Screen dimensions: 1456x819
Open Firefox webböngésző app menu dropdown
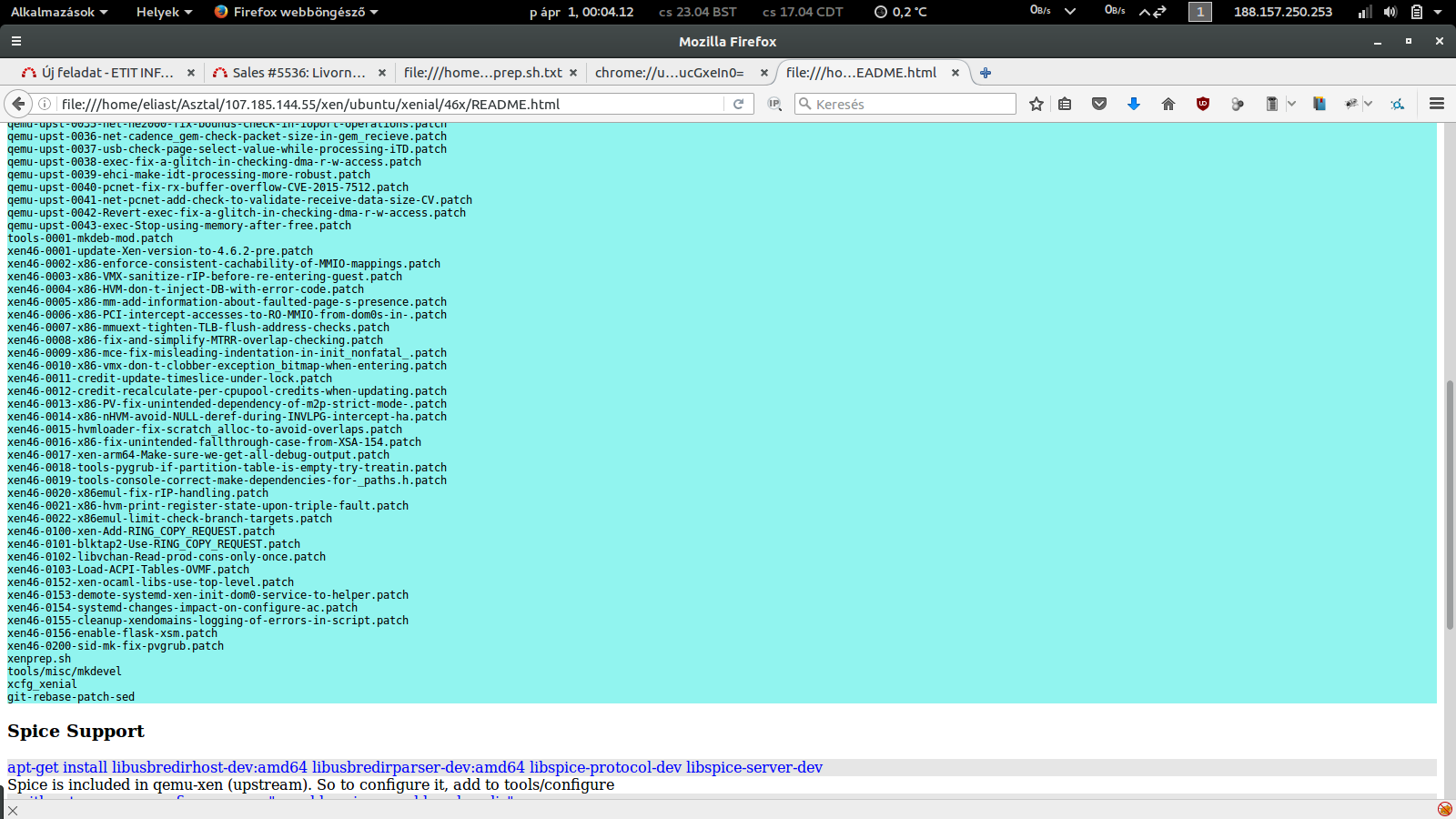click(297, 12)
